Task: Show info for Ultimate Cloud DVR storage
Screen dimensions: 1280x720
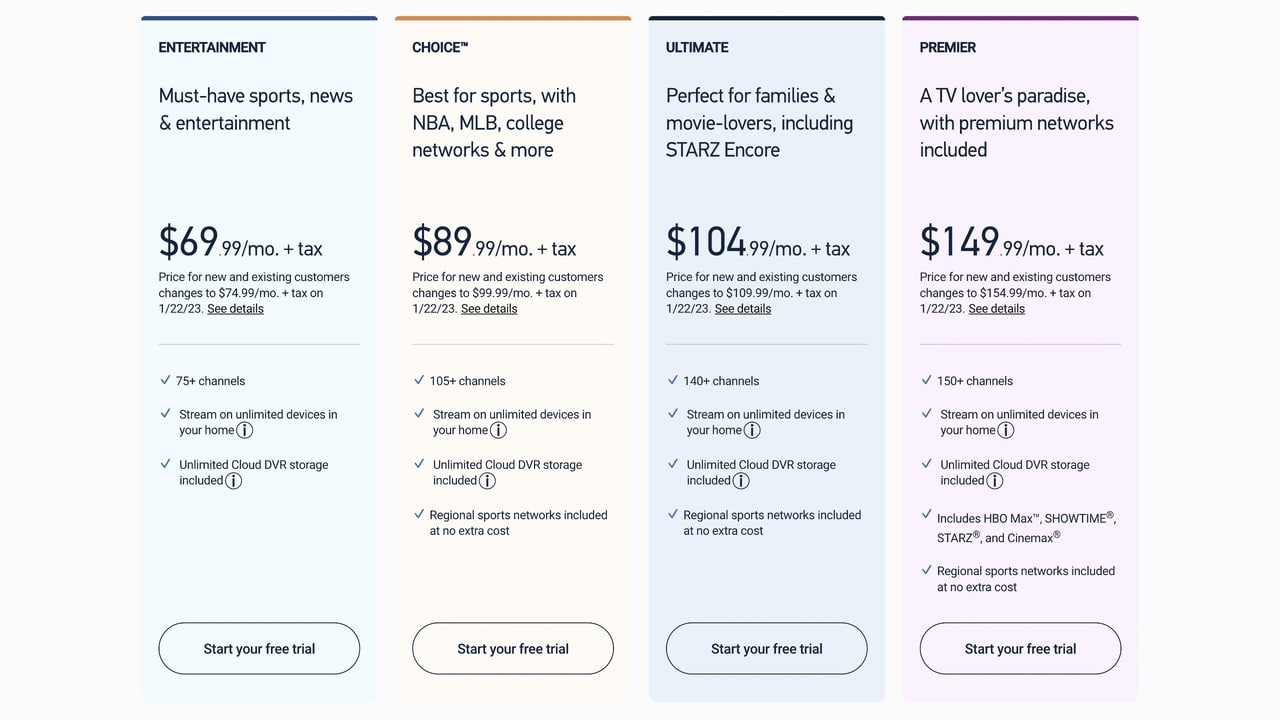Action: [741, 481]
